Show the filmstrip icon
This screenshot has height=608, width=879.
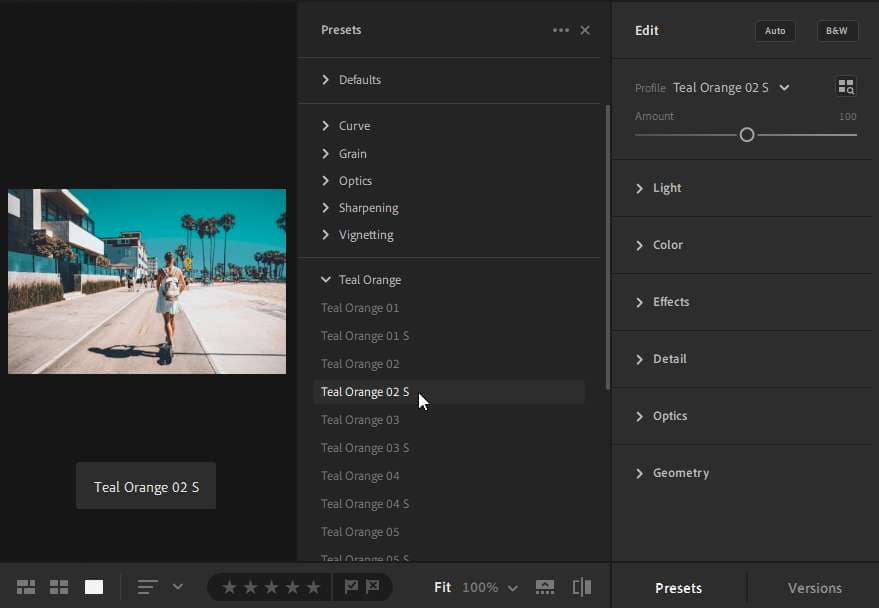click(545, 587)
